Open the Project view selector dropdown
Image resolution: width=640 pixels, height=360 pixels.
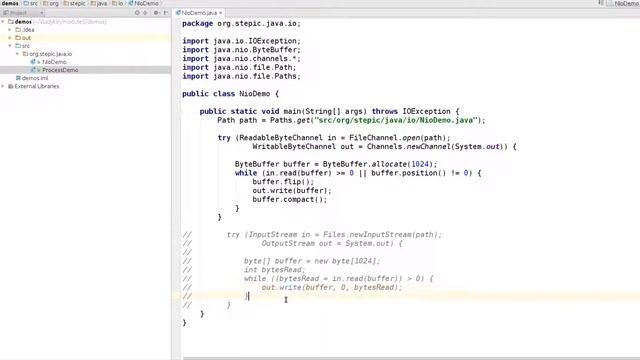pos(23,13)
